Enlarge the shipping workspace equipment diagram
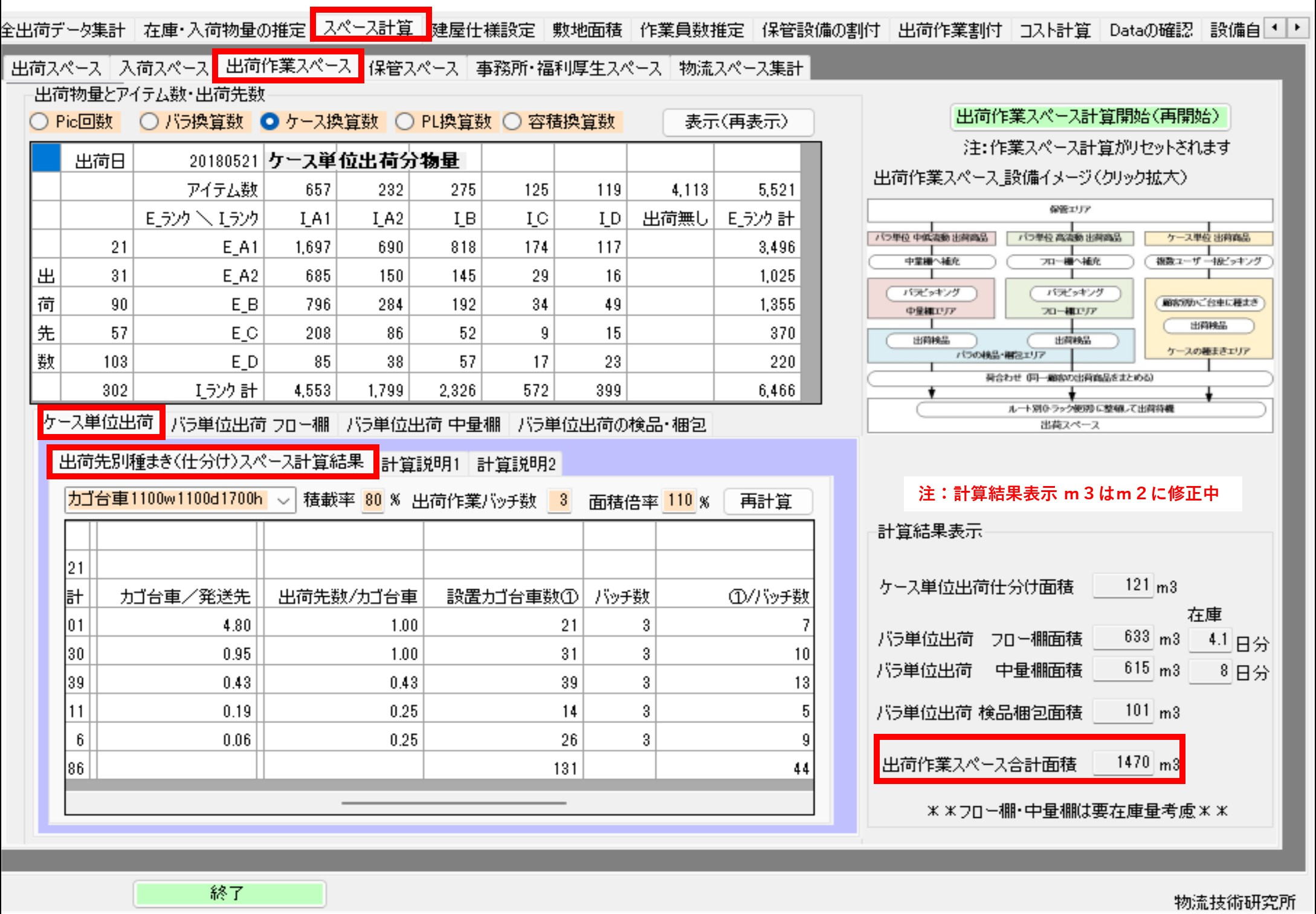The height and width of the screenshot is (914, 1316). point(1069,316)
